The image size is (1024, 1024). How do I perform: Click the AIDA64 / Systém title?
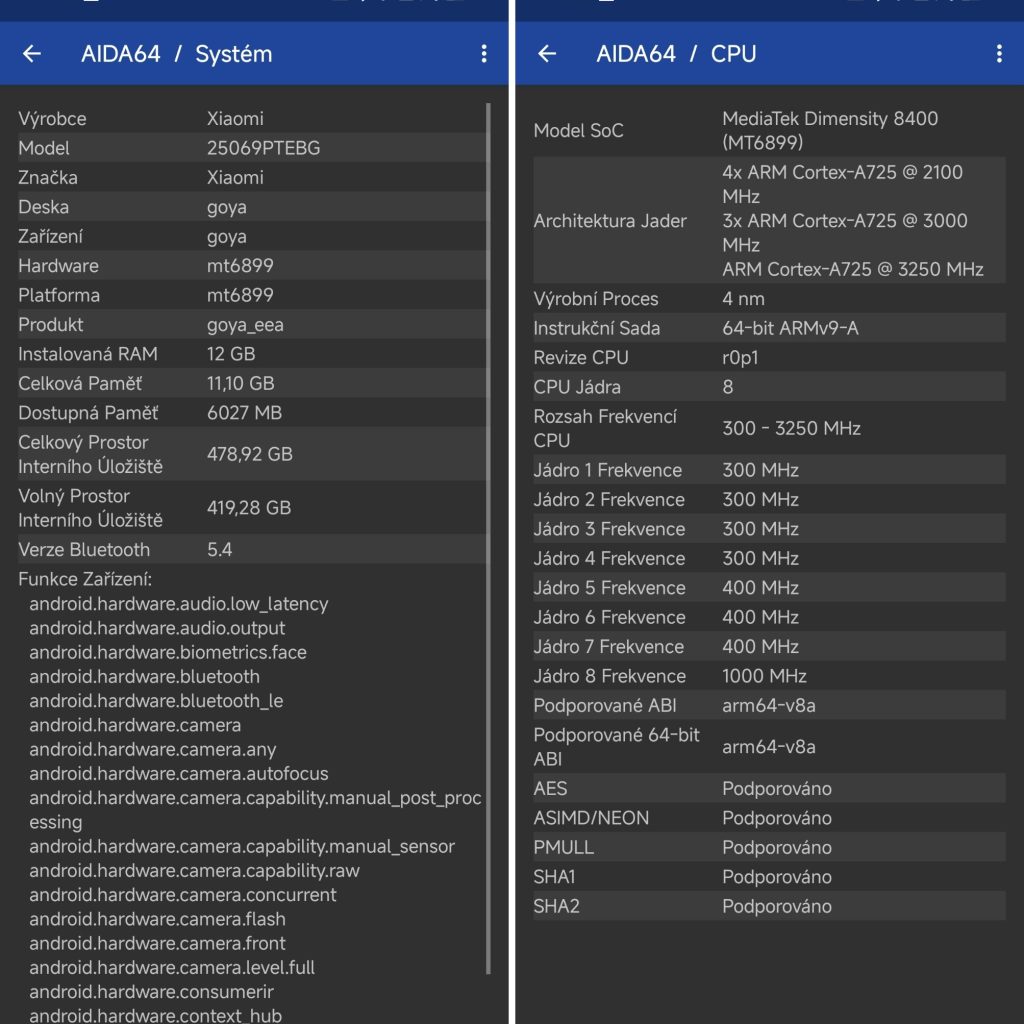(176, 54)
